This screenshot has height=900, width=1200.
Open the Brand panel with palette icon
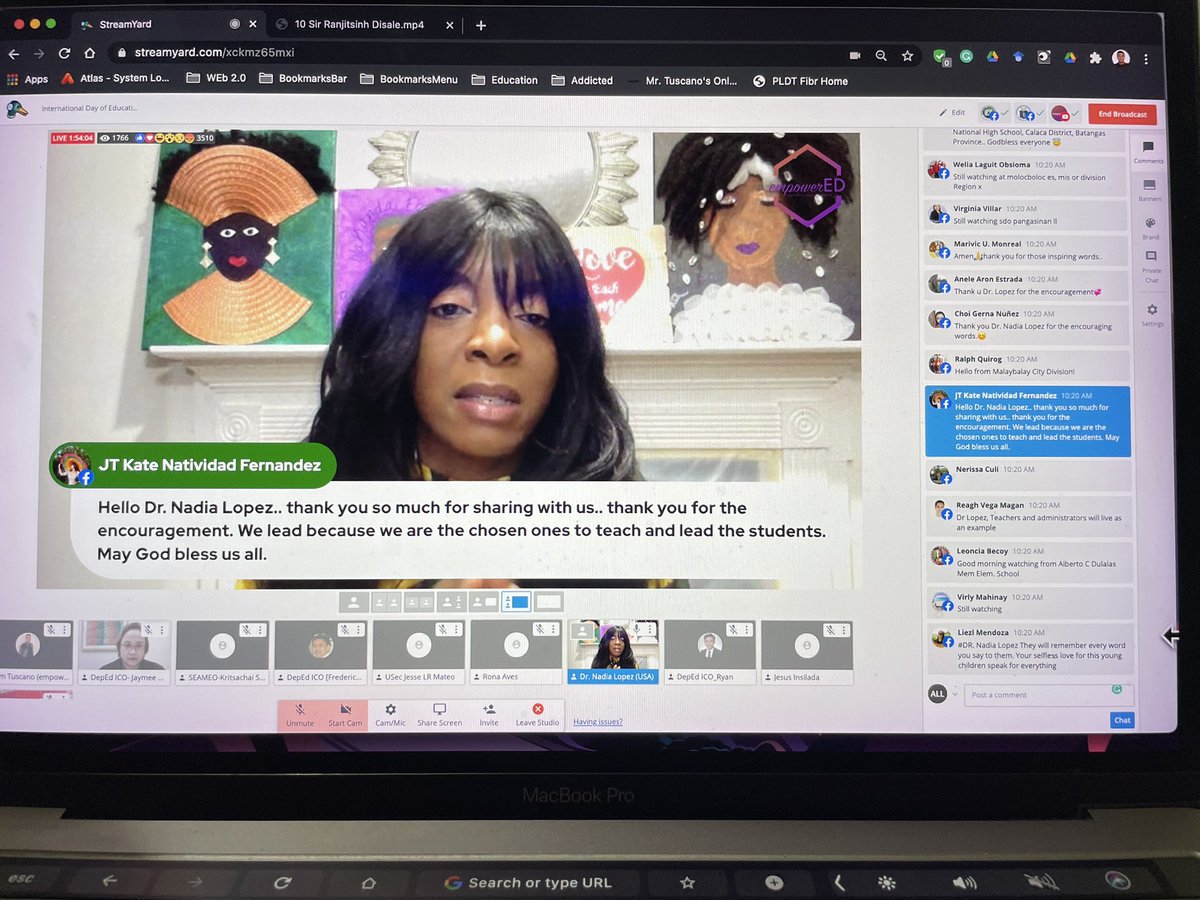click(1150, 228)
